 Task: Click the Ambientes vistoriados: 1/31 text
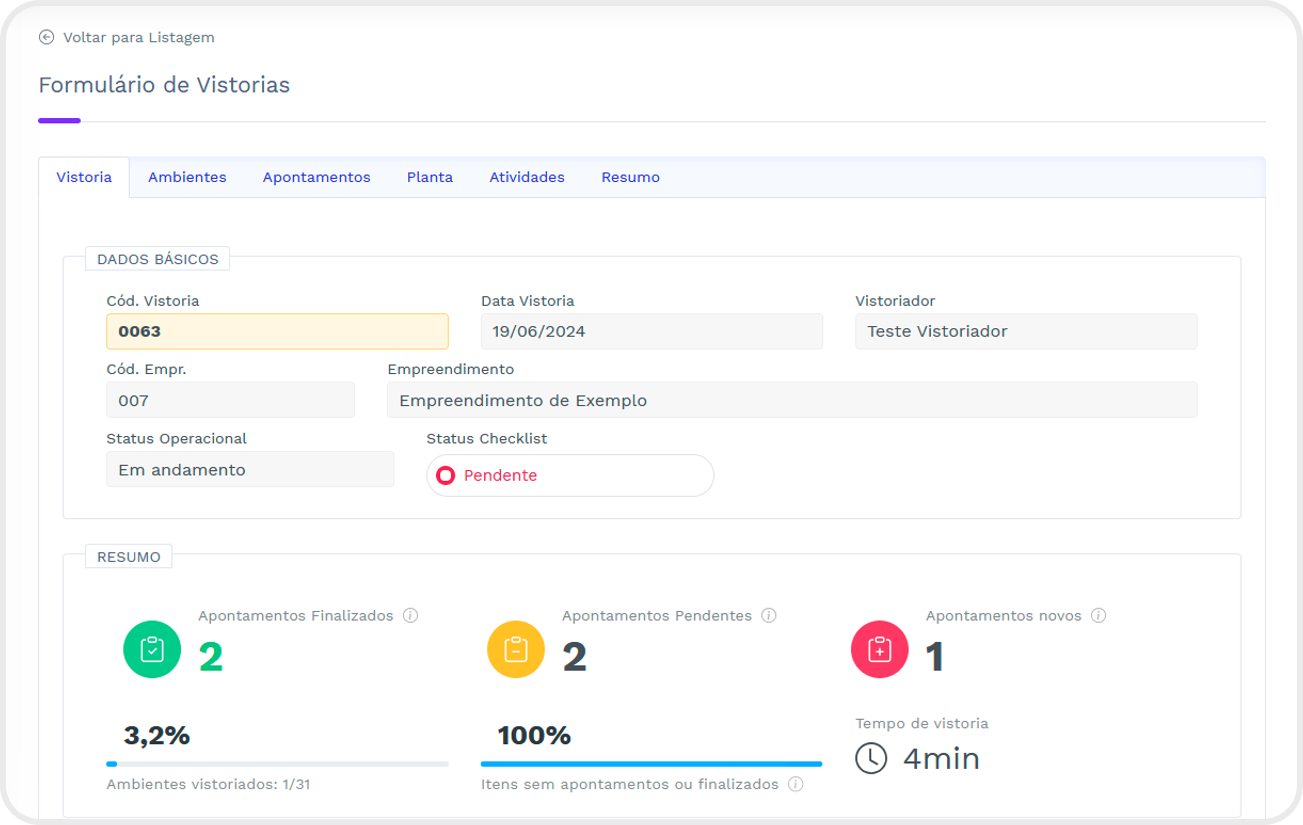click(208, 785)
